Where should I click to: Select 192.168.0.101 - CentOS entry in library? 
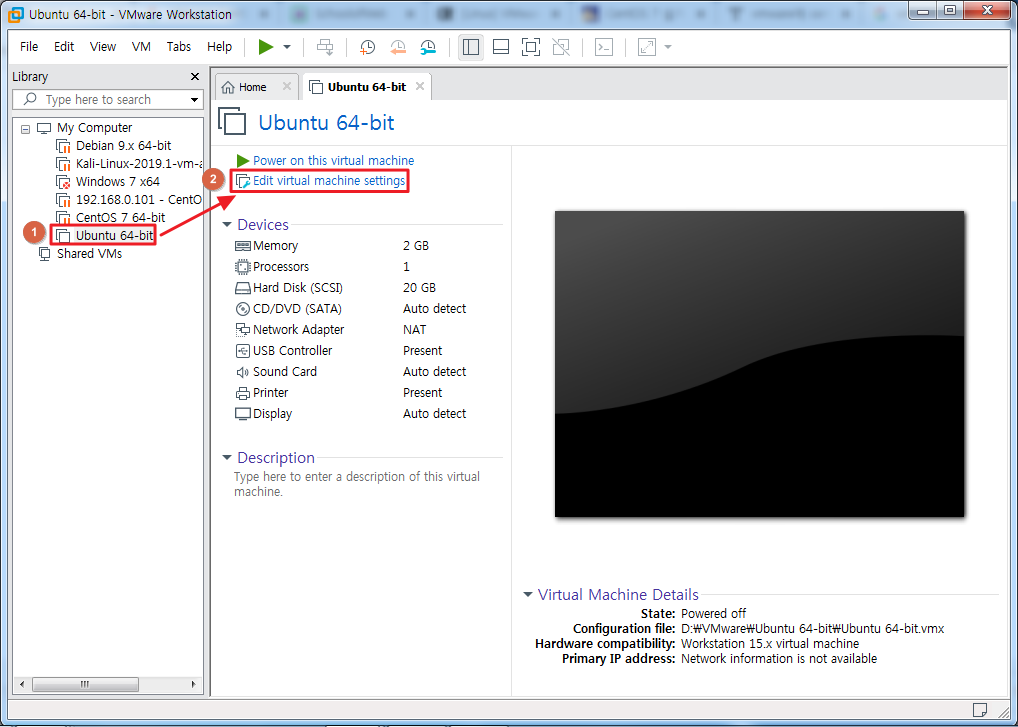click(130, 199)
